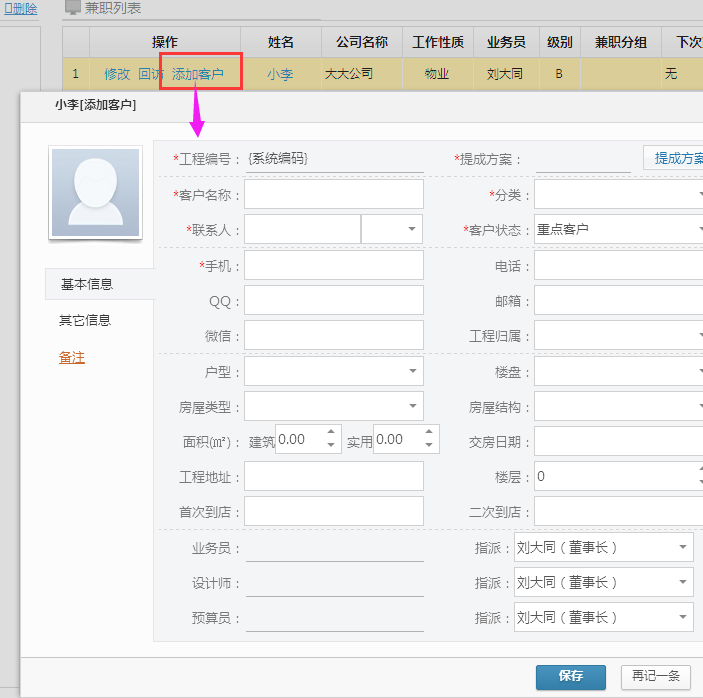Click the 兼职列表 panel monitor icon

72,8
